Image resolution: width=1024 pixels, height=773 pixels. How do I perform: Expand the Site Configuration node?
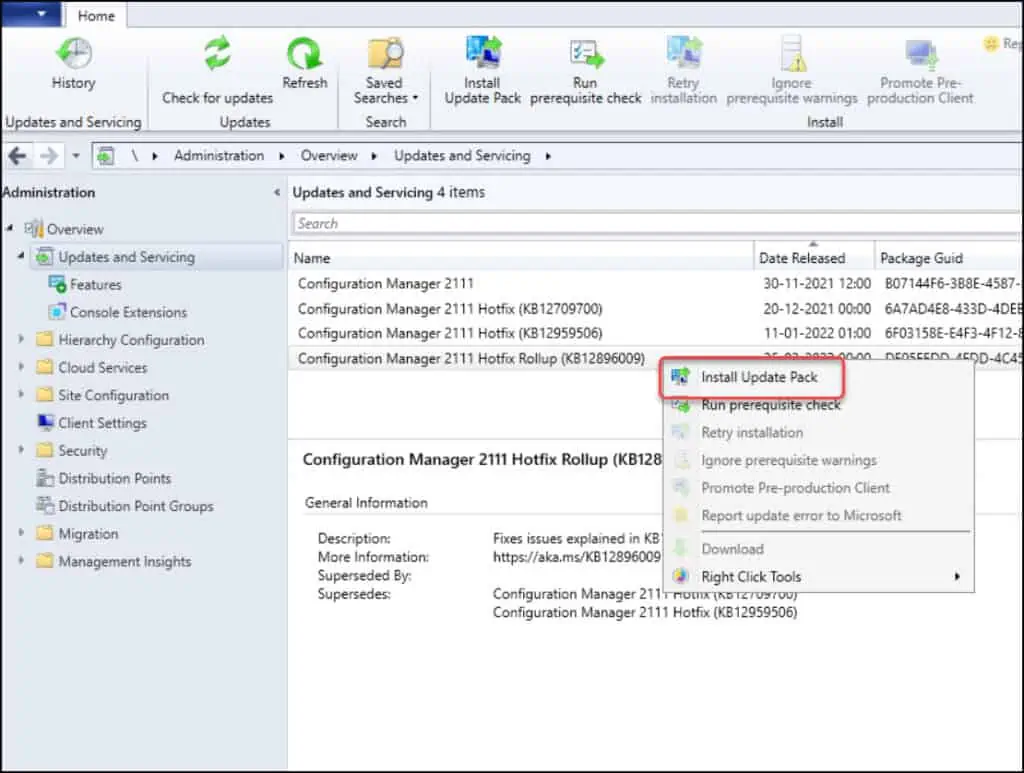[x=22, y=394]
